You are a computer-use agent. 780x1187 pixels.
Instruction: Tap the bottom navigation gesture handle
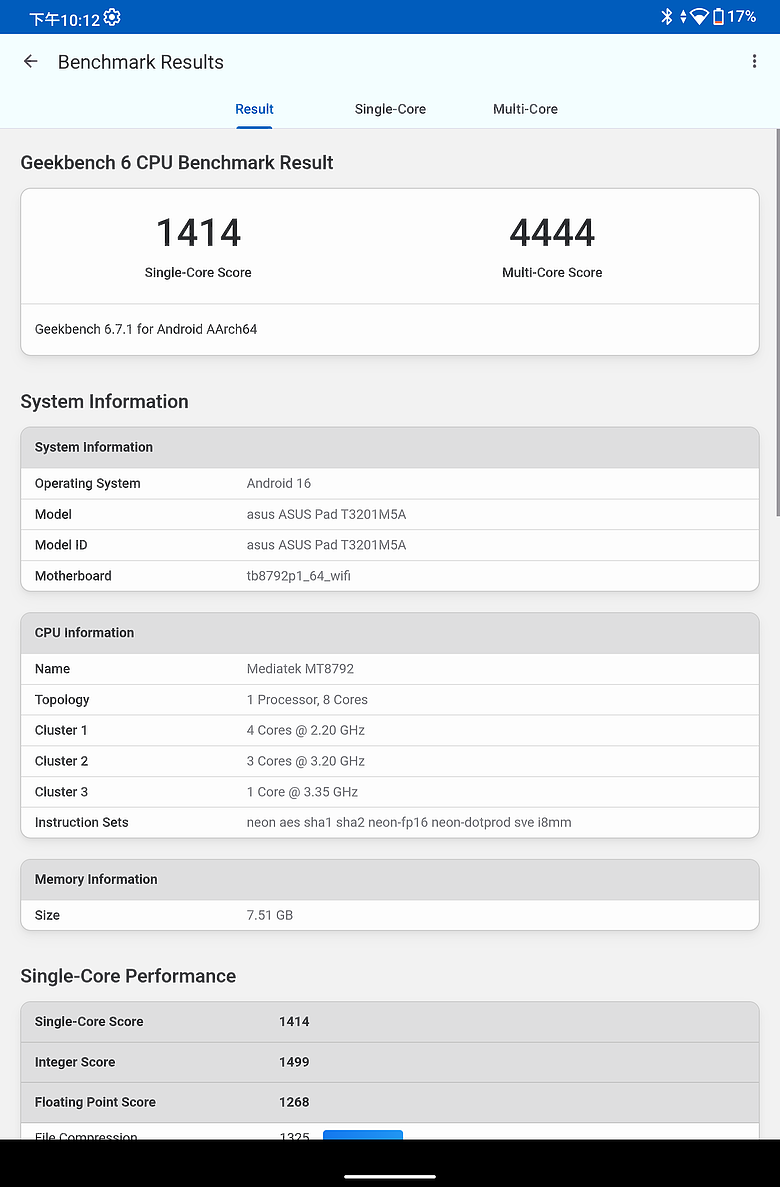pyautogui.click(x=390, y=1176)
